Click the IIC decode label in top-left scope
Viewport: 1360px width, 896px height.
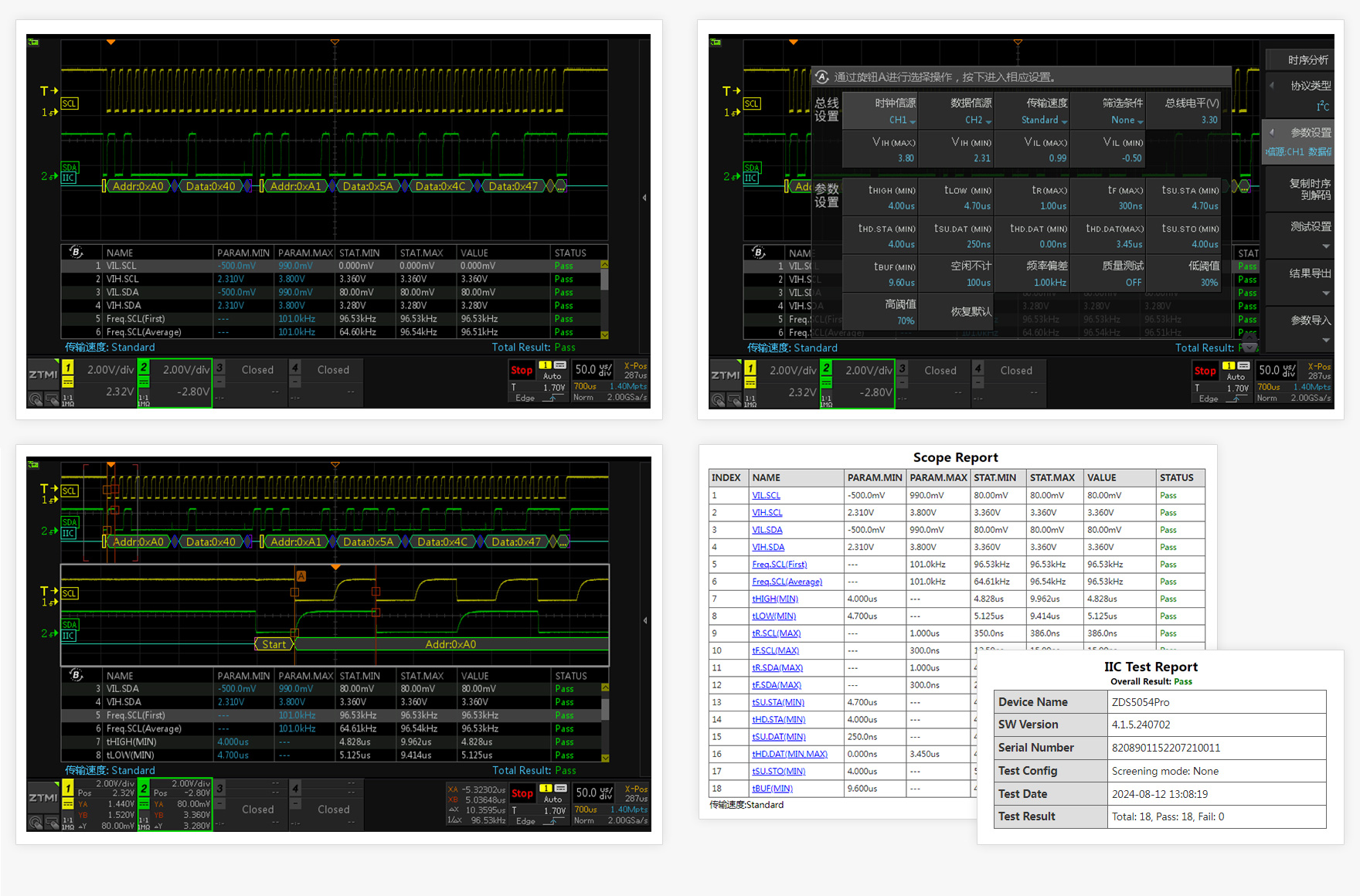pos(69,178)
